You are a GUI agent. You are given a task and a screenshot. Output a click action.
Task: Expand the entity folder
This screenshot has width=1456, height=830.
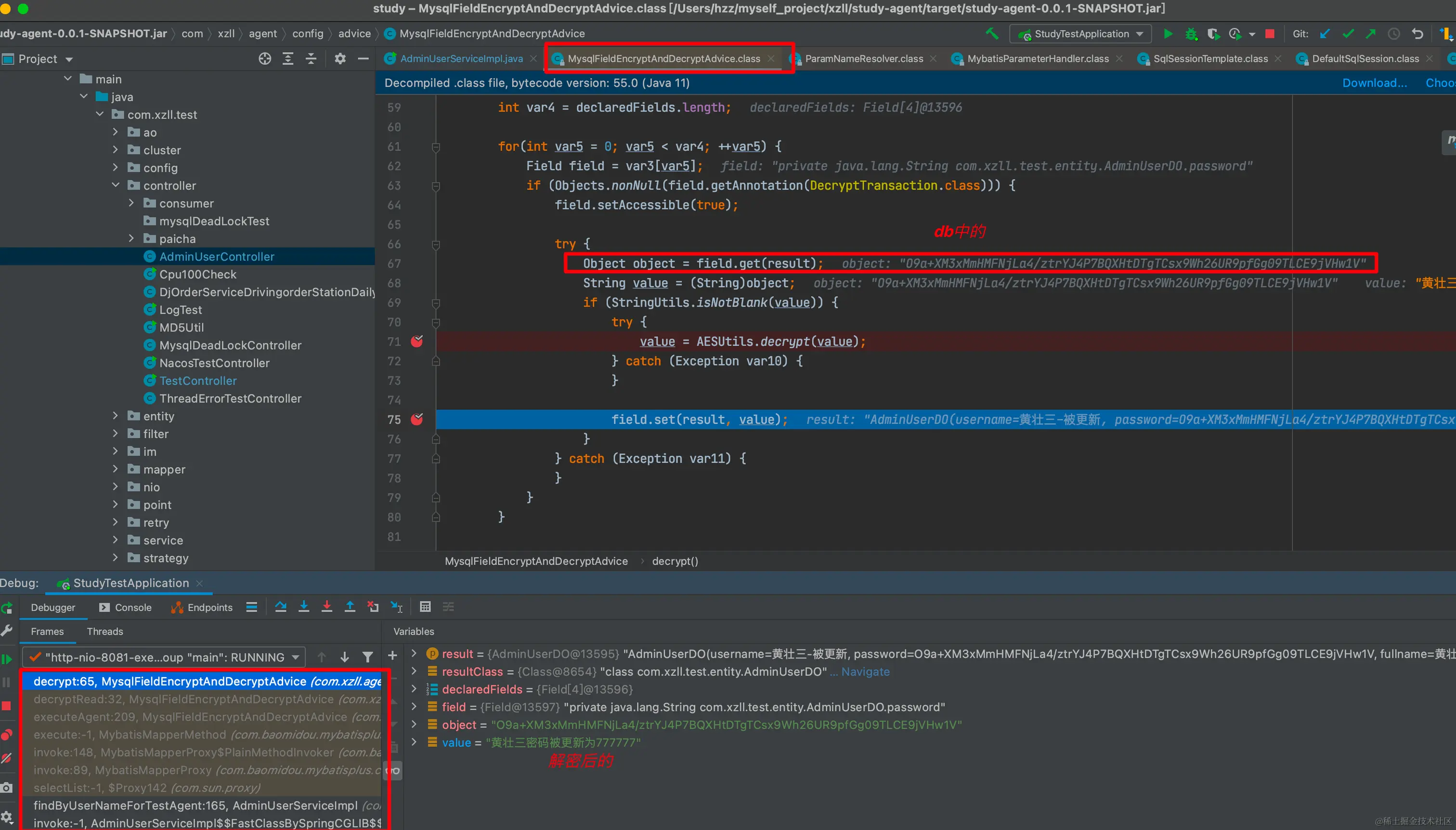tap(116, 416)
